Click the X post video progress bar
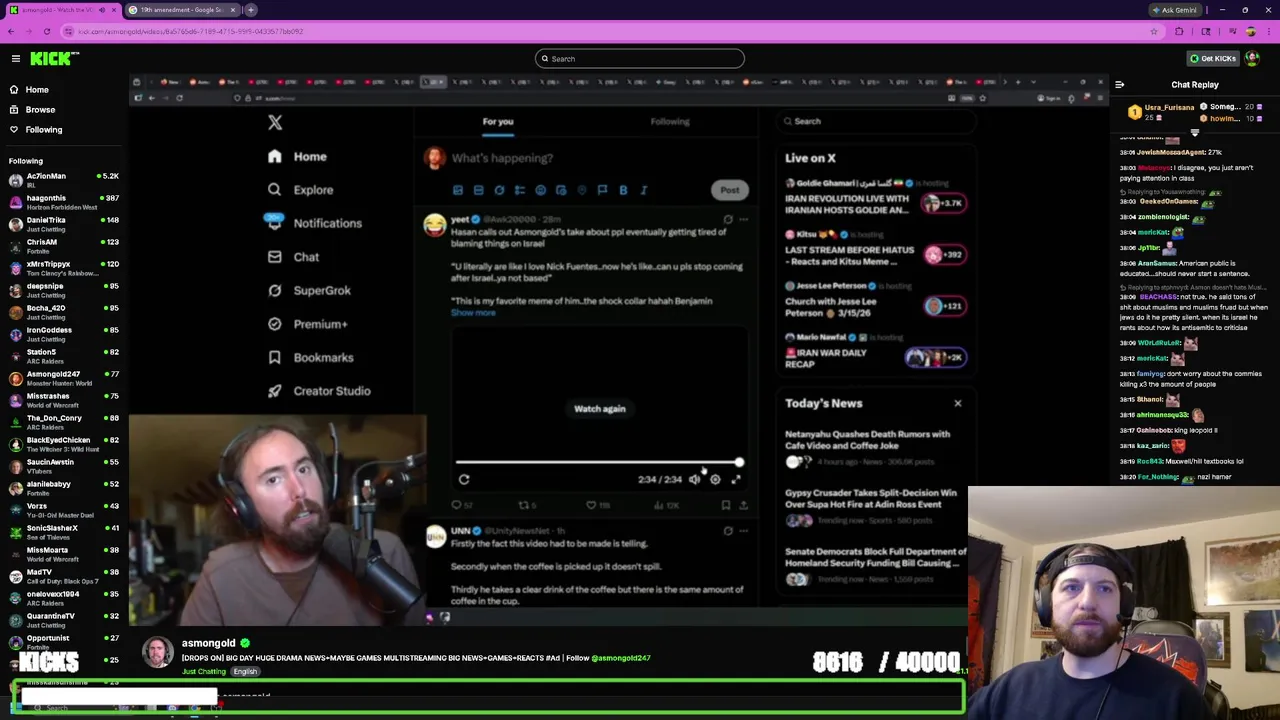Viewport: 1280px width, 720px height. click(599, 463)
